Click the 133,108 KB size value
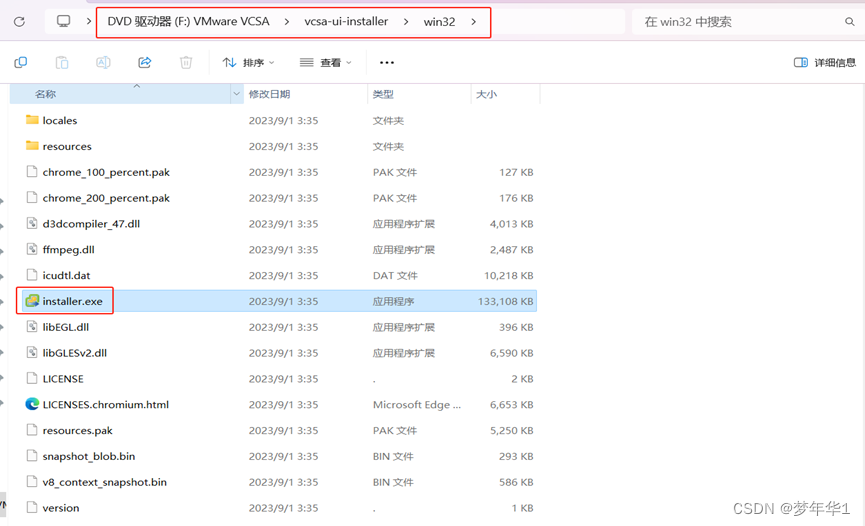Screen dimensions: 865x526 tap(505, 301)
